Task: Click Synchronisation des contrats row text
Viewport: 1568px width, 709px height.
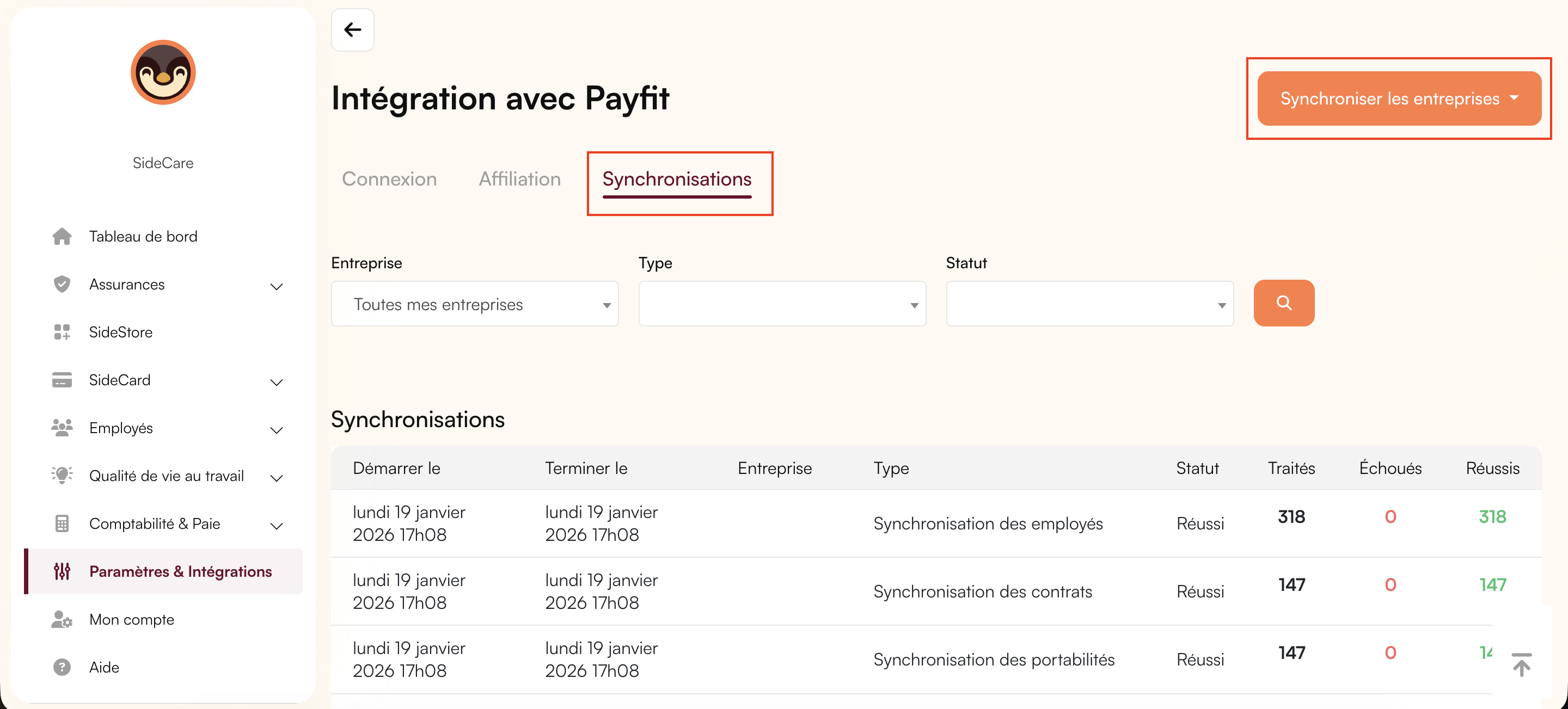Action: (982, 591)
